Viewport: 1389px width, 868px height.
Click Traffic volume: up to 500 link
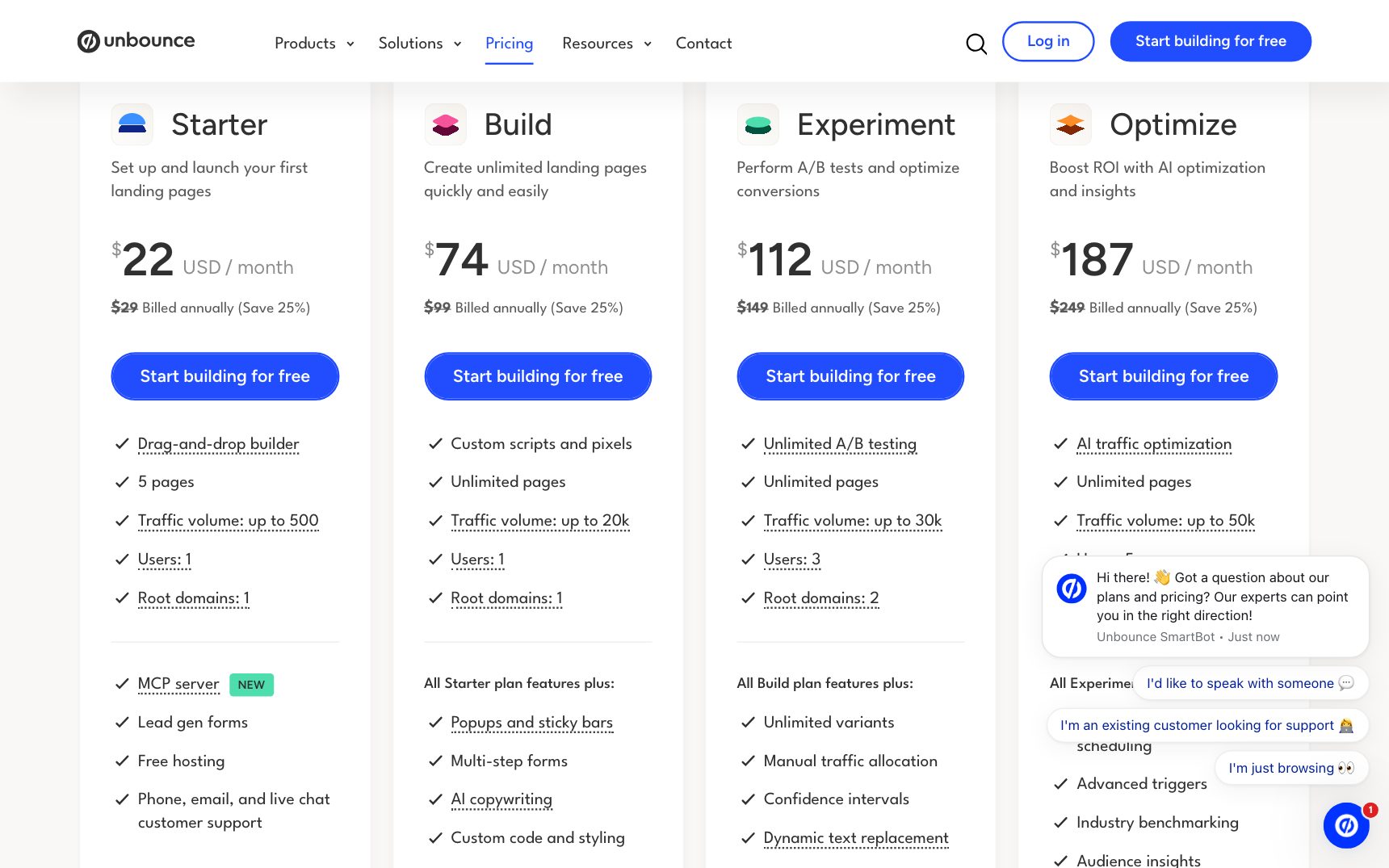pyautogui.click(x=229, y=521)
